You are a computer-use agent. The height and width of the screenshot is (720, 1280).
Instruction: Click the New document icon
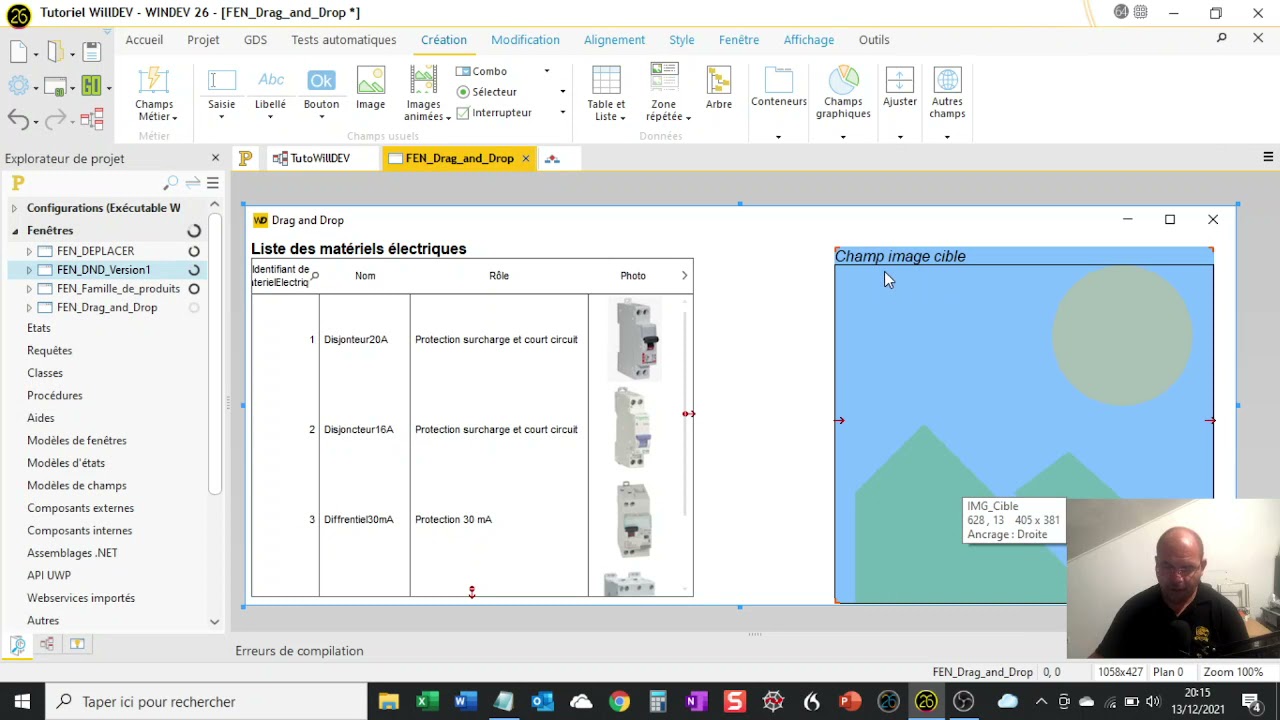click(x=18, y=52)
